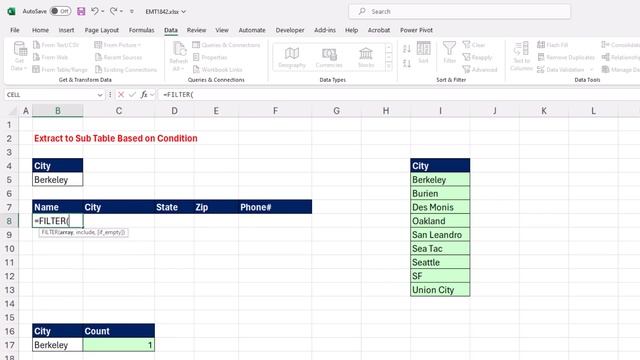Expand the Name Box dropdown
The height and width of the screenshot is (360, 640).
(x=100, y=95)
